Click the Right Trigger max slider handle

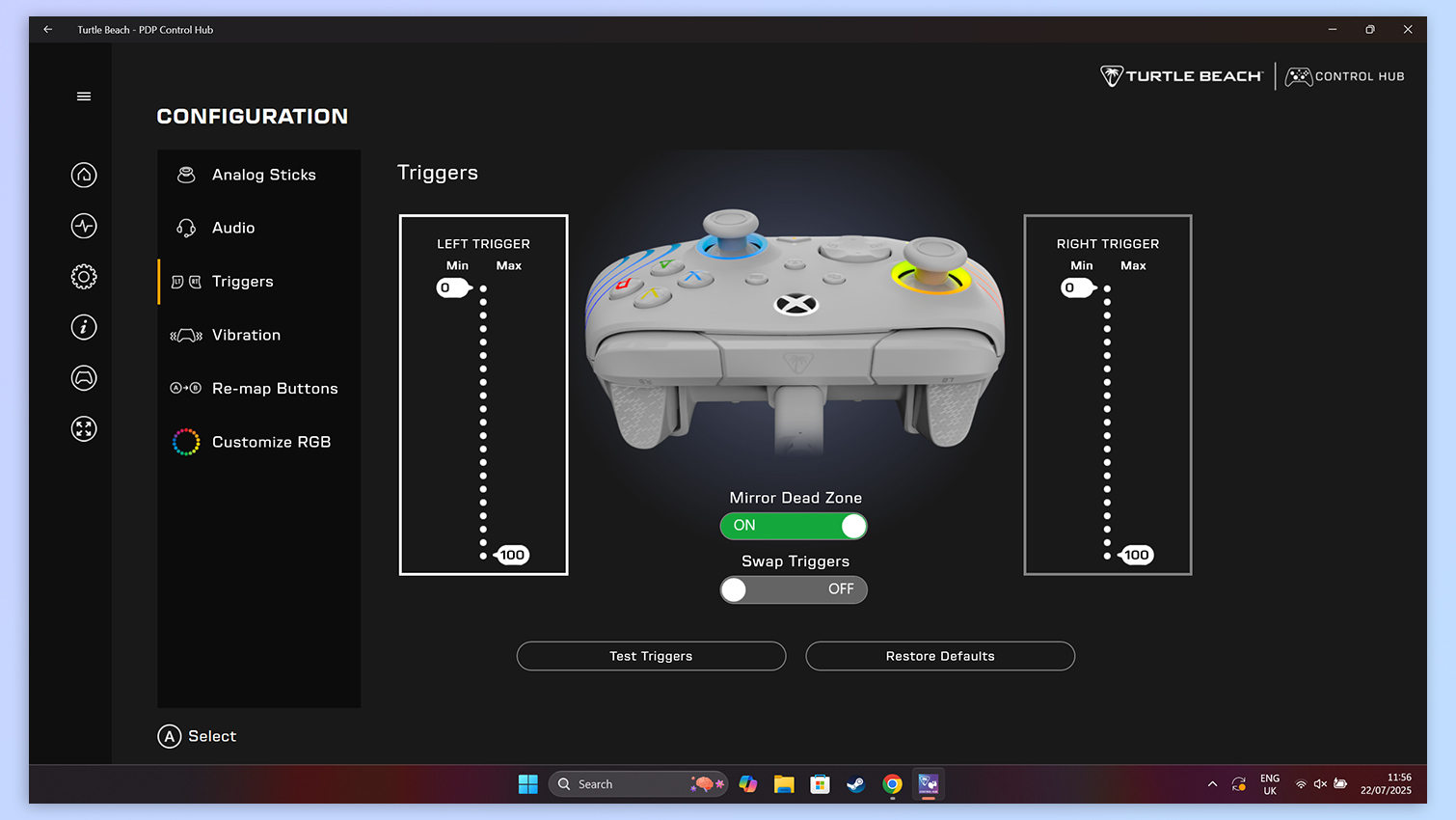coord(1137,555)
